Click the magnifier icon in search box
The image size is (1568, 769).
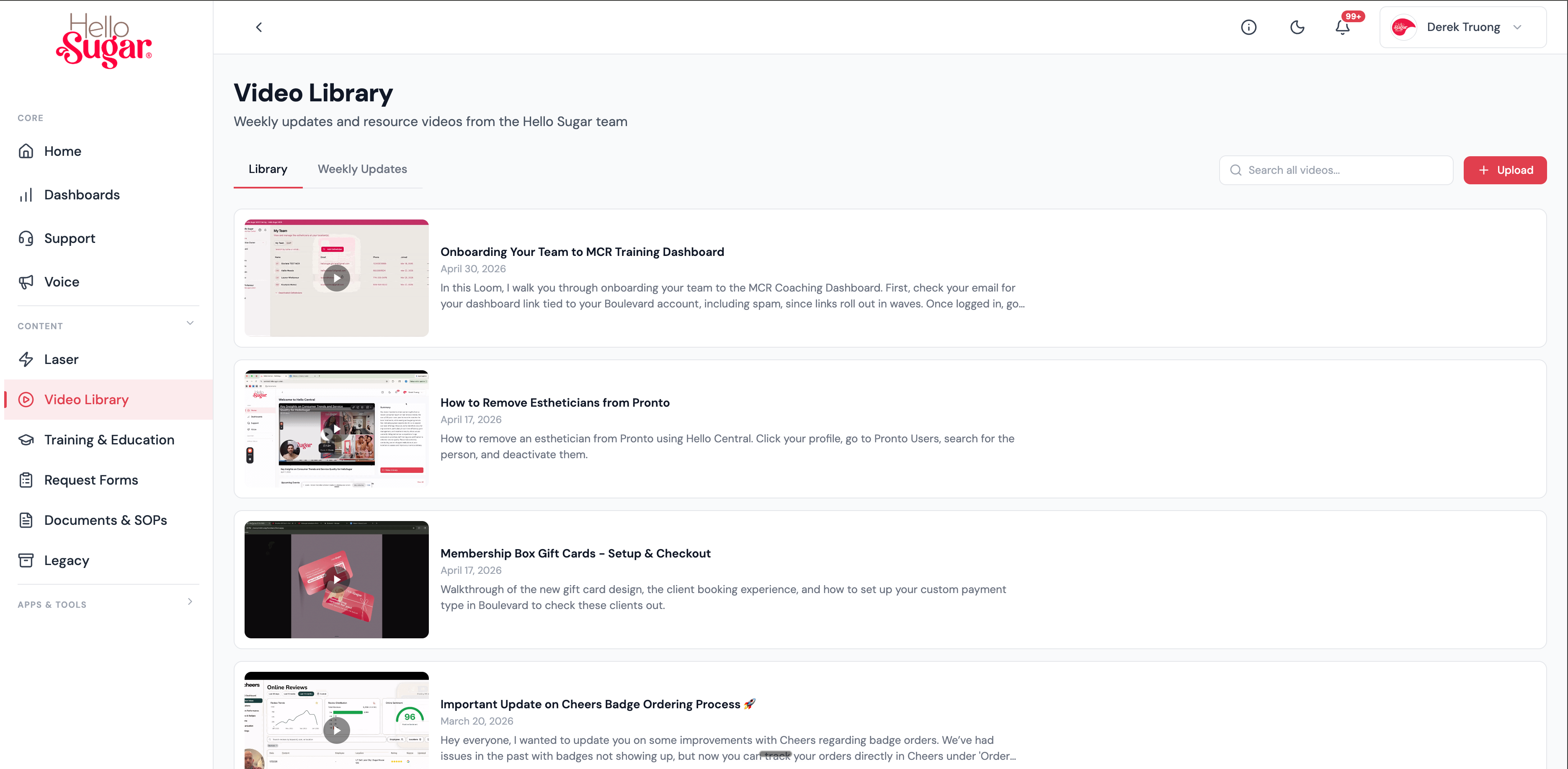click(x=1235, y=170)
